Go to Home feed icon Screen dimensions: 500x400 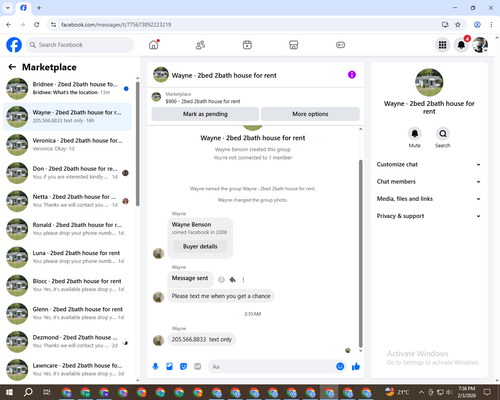[154, 45]
